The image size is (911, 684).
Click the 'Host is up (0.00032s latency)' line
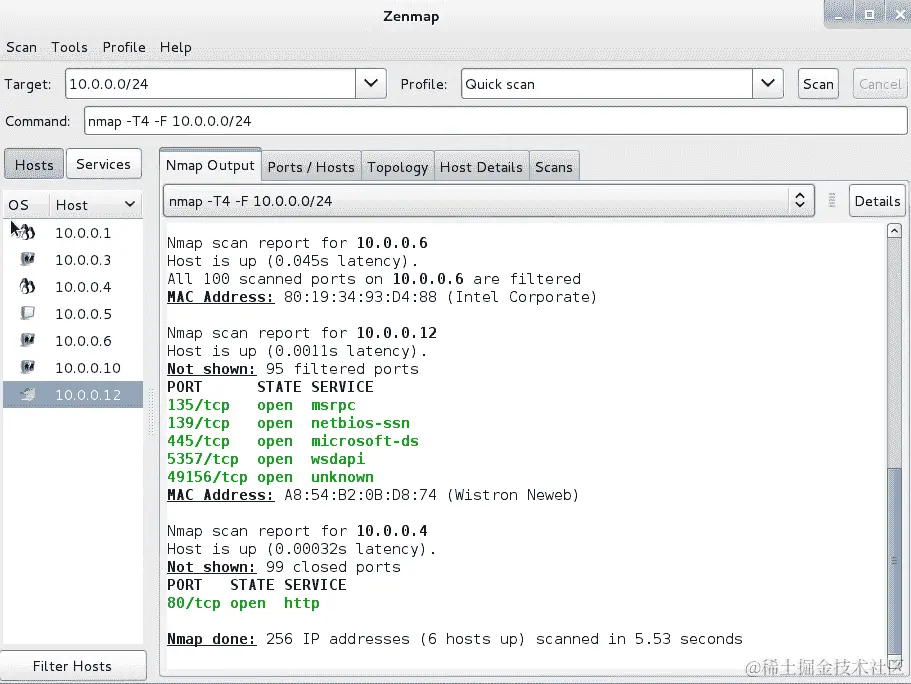[x=302, y=549]
